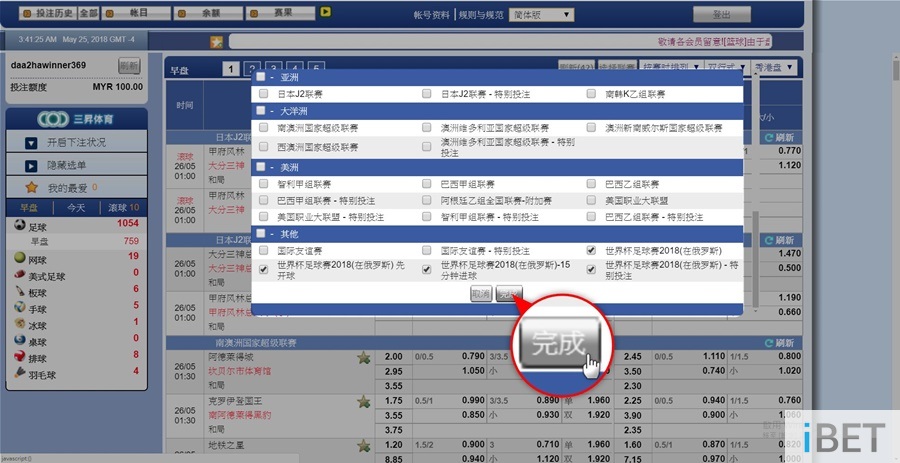Check the 南韩K乙组联赛 checkbox

[591, 94]
